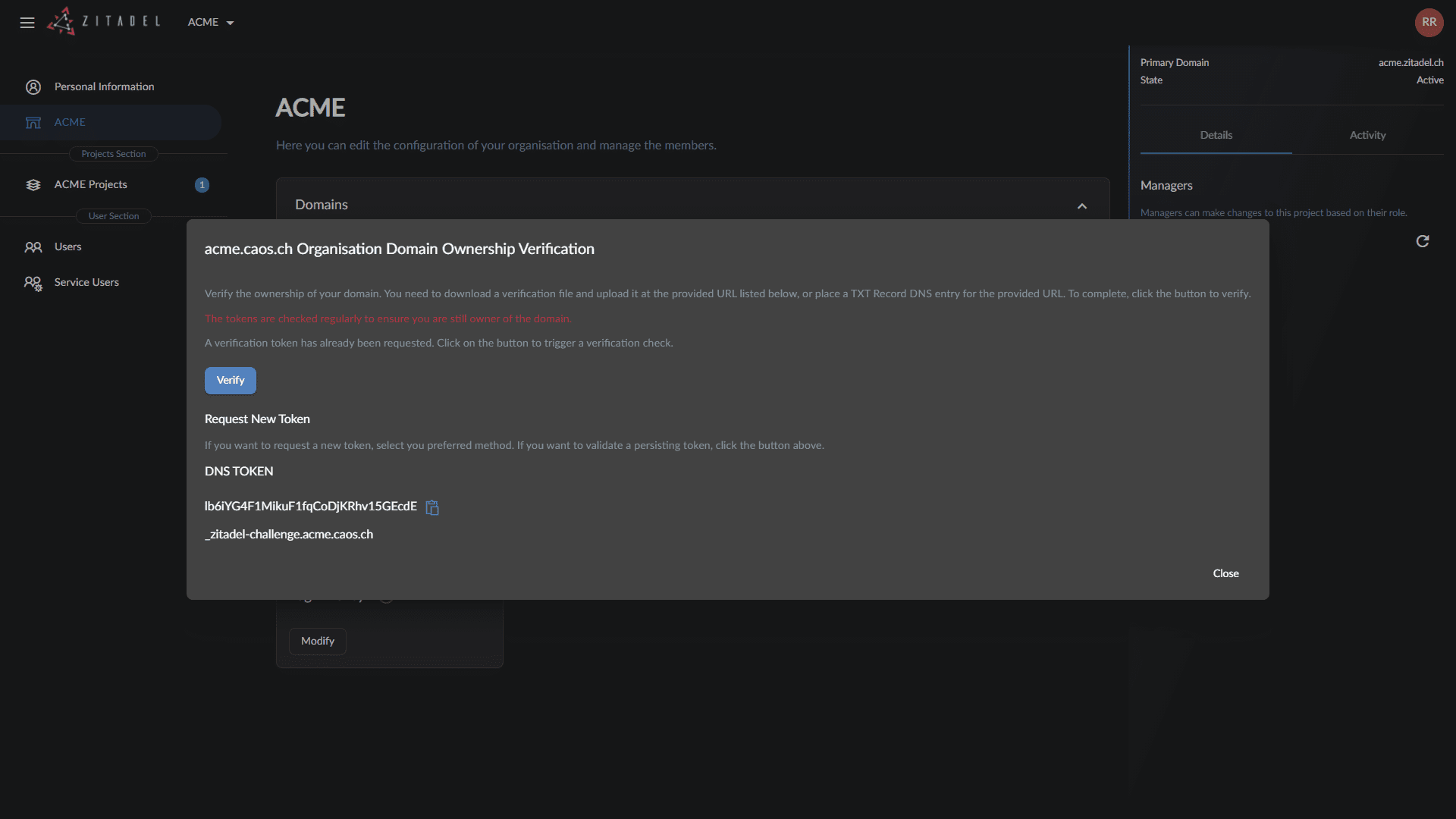Image resolution: width=1456 pixels, height=819 pixels.
Task: Select the Details tab
Action: pos(1216,135)
